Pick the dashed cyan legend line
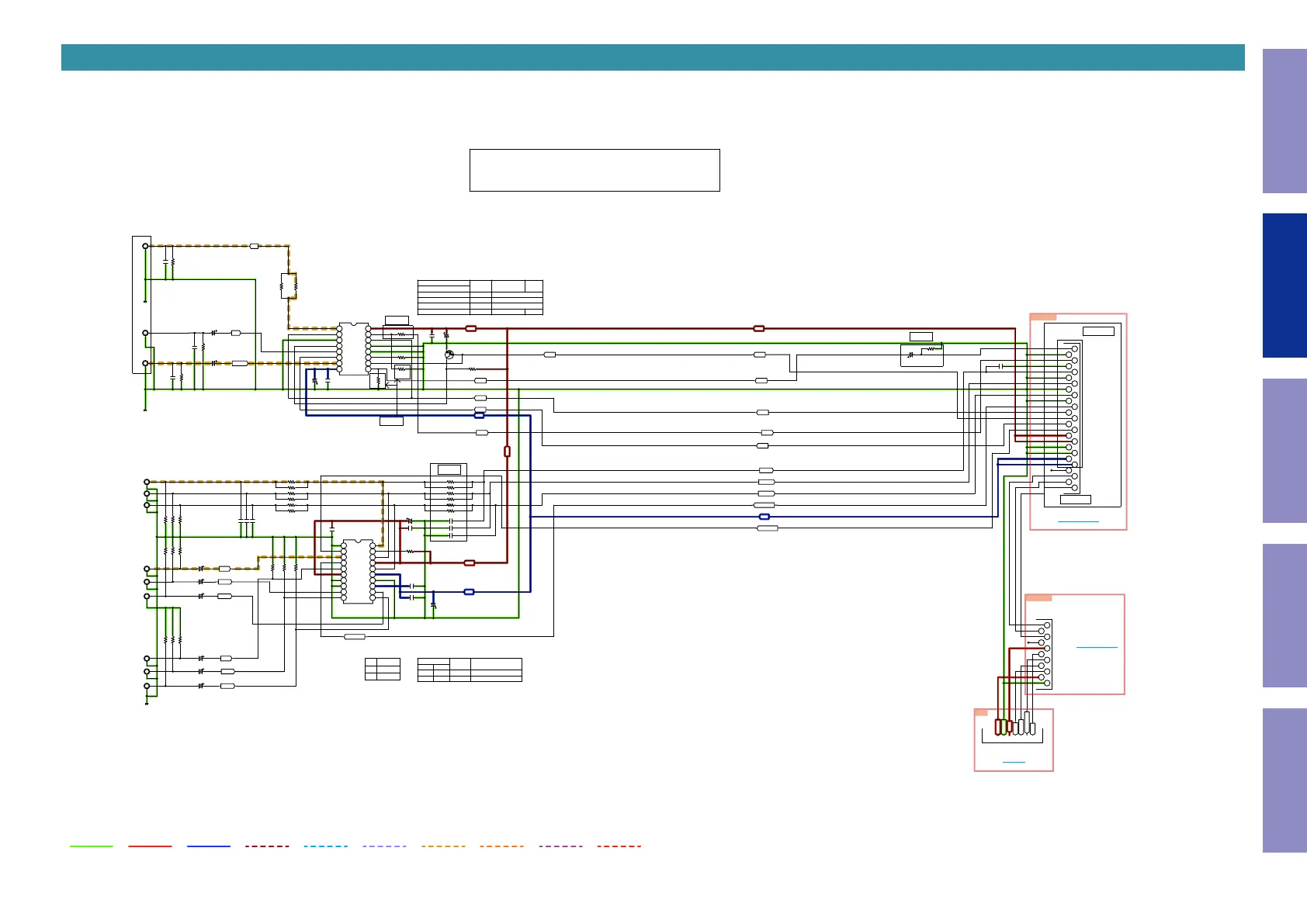This screenshot has width=1307, height=924. click(326, 846)
